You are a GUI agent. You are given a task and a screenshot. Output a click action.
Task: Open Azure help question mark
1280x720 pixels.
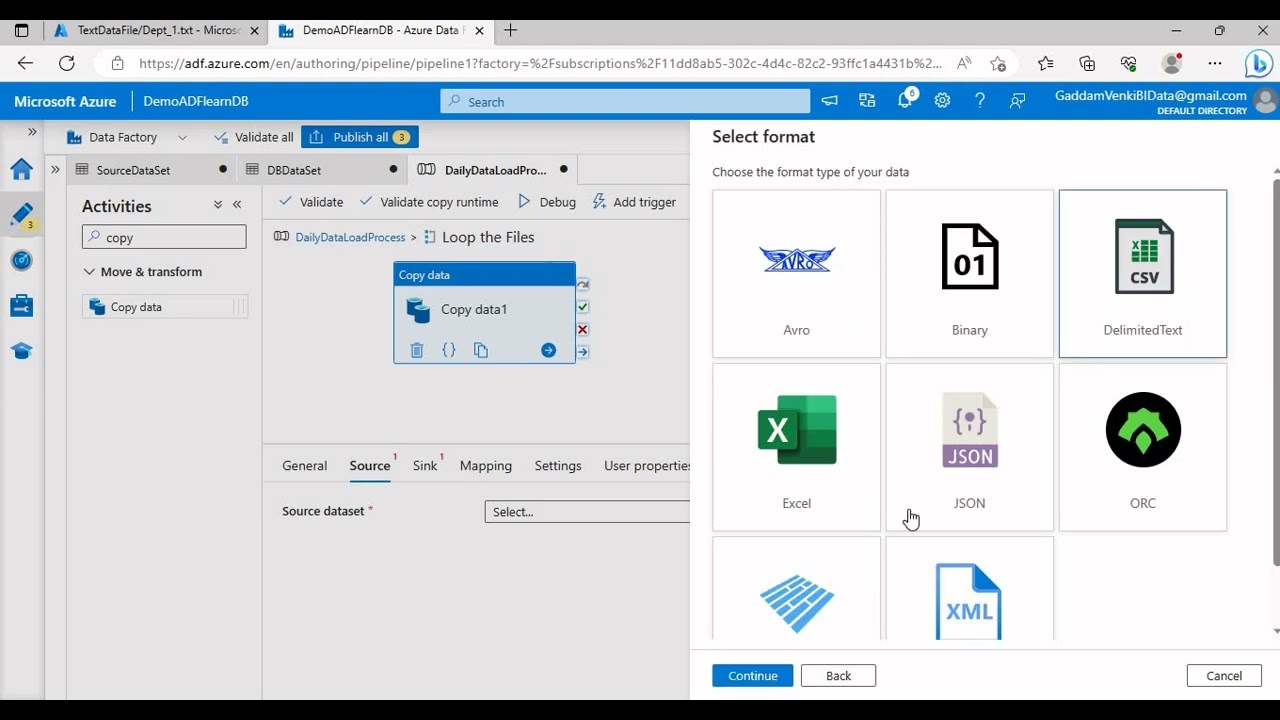pos(980,101)
